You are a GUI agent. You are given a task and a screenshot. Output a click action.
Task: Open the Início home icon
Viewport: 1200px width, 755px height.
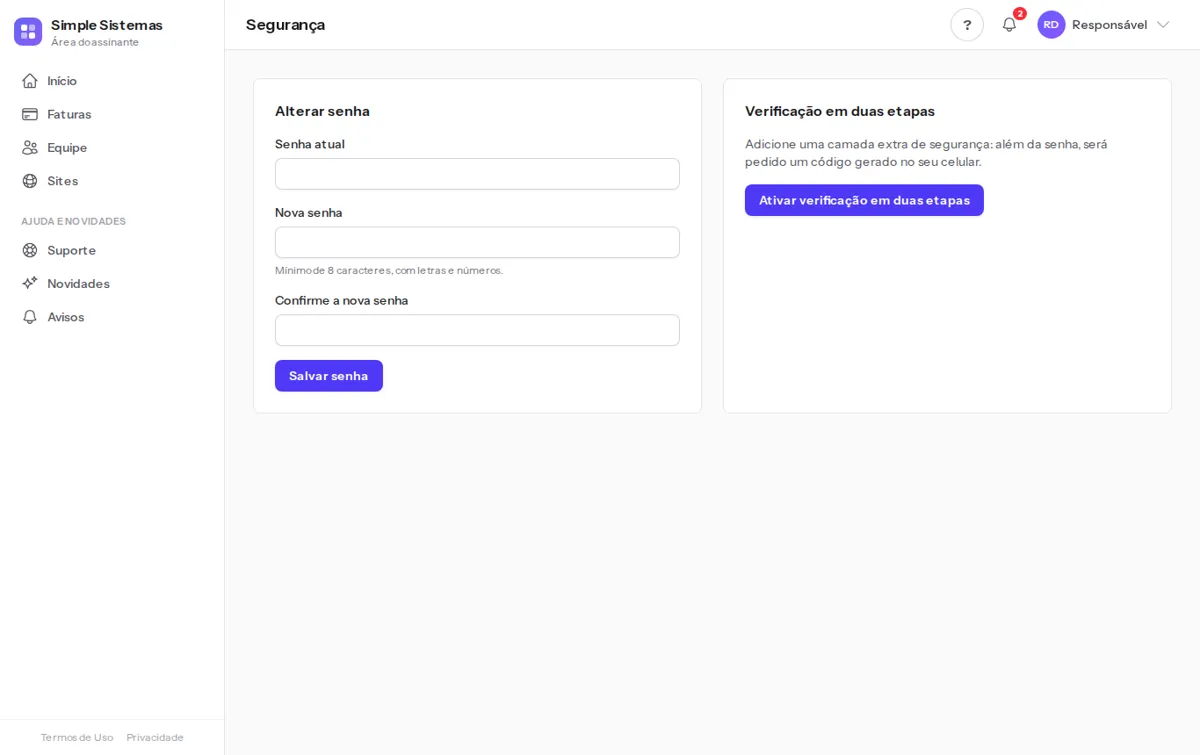click(30, 81)
